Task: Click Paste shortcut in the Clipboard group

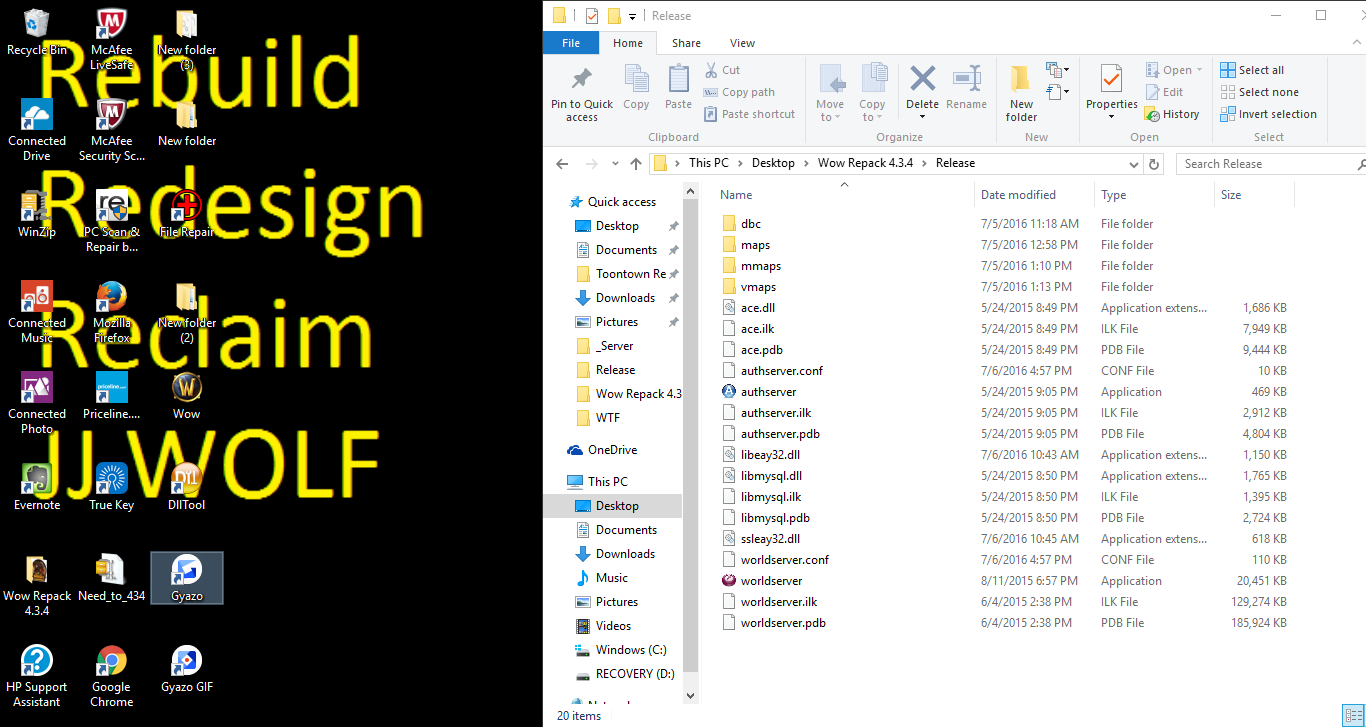Action: 749,114
